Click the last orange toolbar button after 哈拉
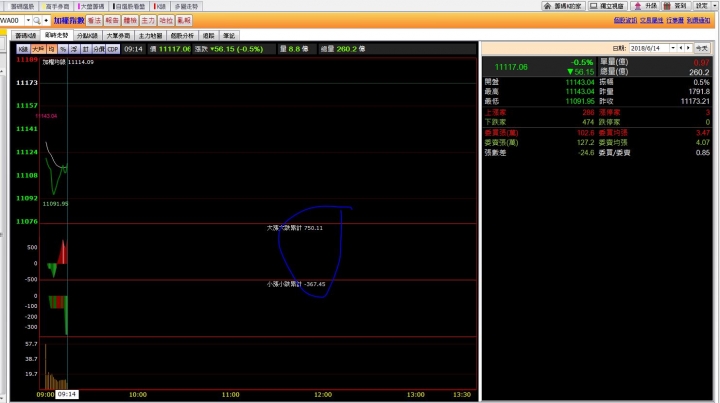The width and height of the screenshot is (720, 403). (x=184, y=21)
